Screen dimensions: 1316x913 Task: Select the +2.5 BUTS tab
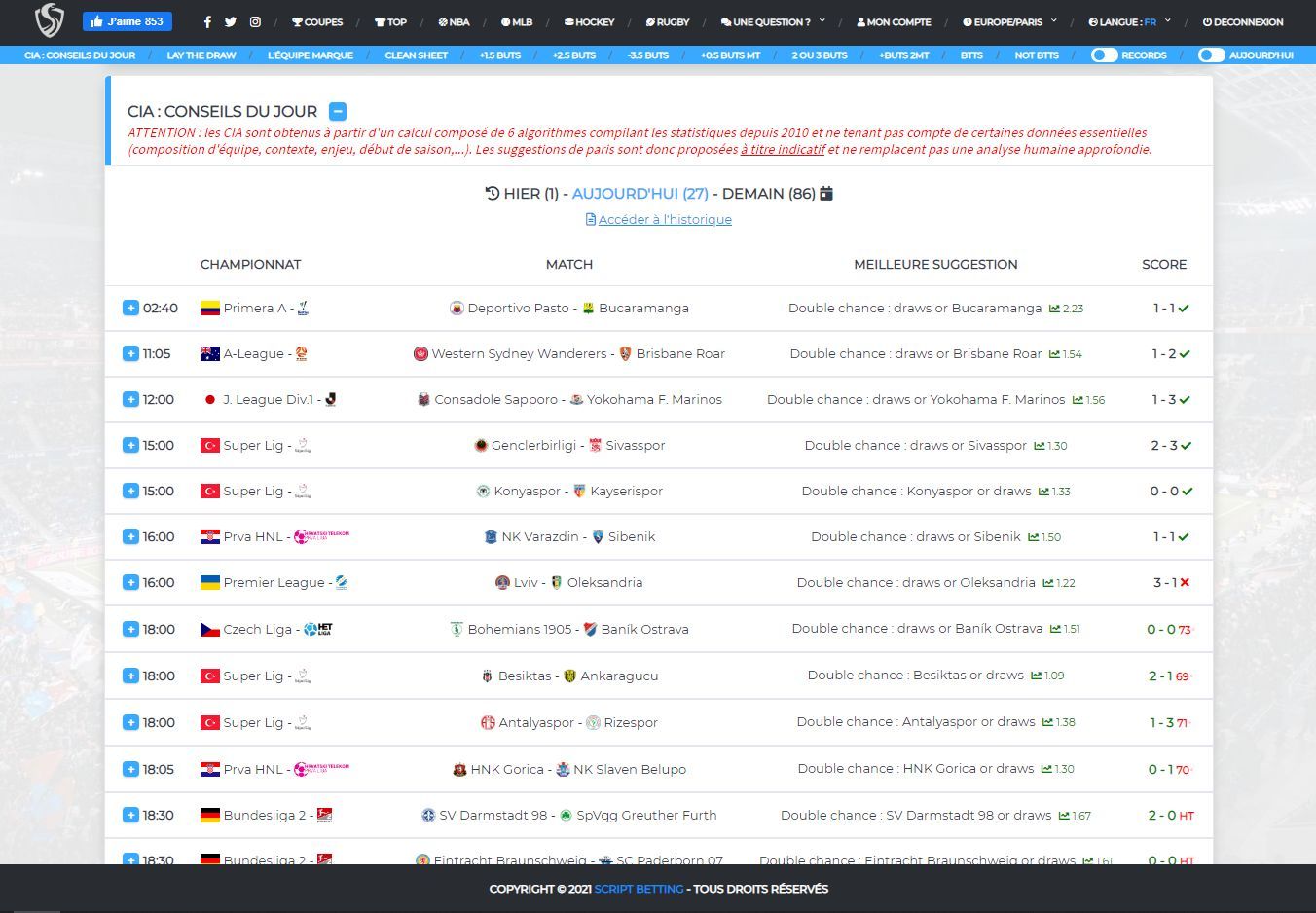click(574, 55)
